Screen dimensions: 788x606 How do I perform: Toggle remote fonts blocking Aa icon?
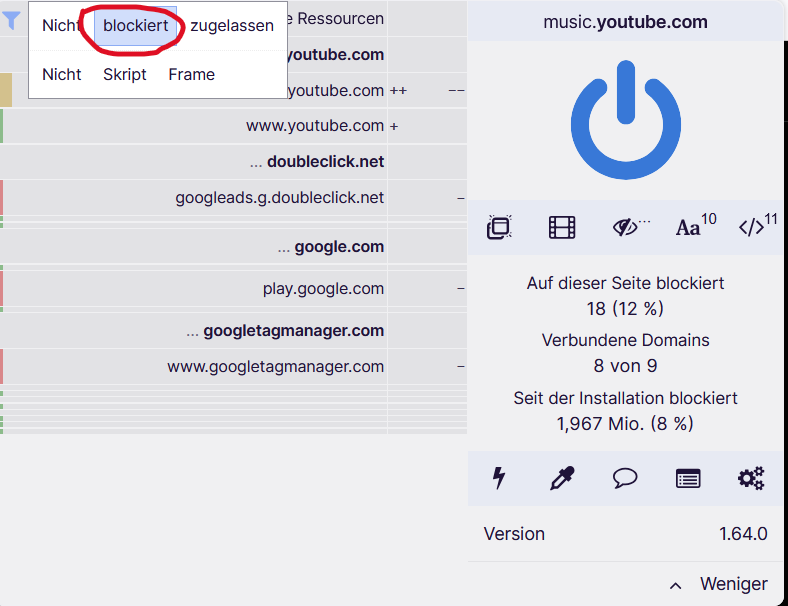688,227
